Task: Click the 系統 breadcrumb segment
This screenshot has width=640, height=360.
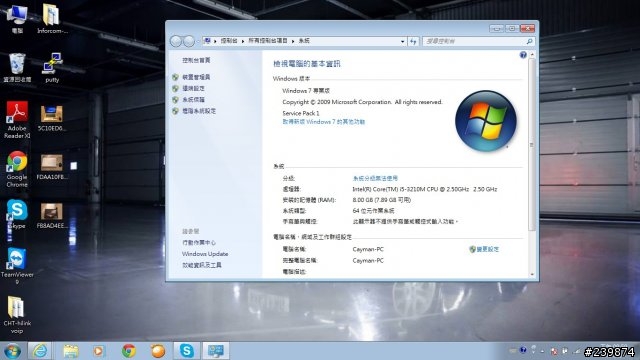Action: tap(304, 41)
